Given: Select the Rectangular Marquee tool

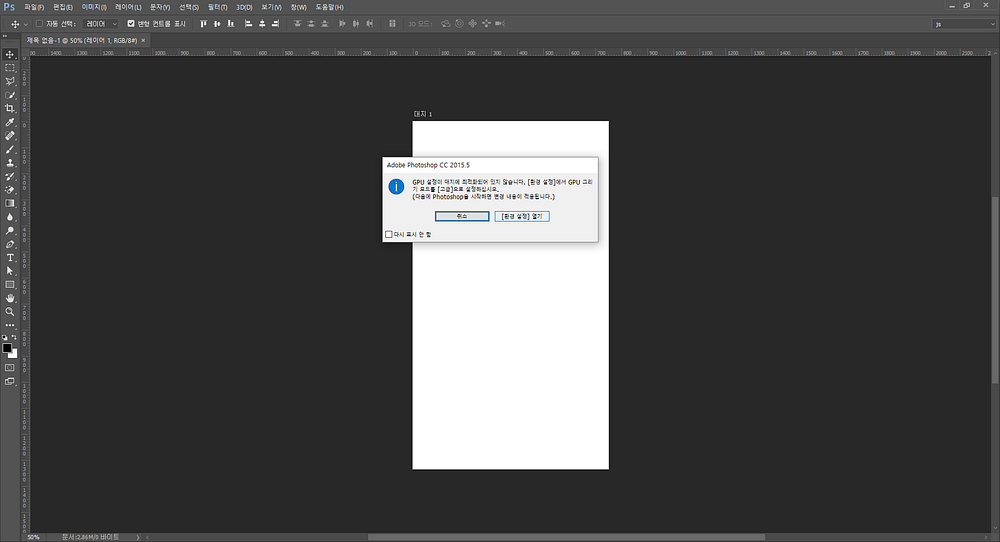Looking at the screenshot, I should tap(10, 68).
